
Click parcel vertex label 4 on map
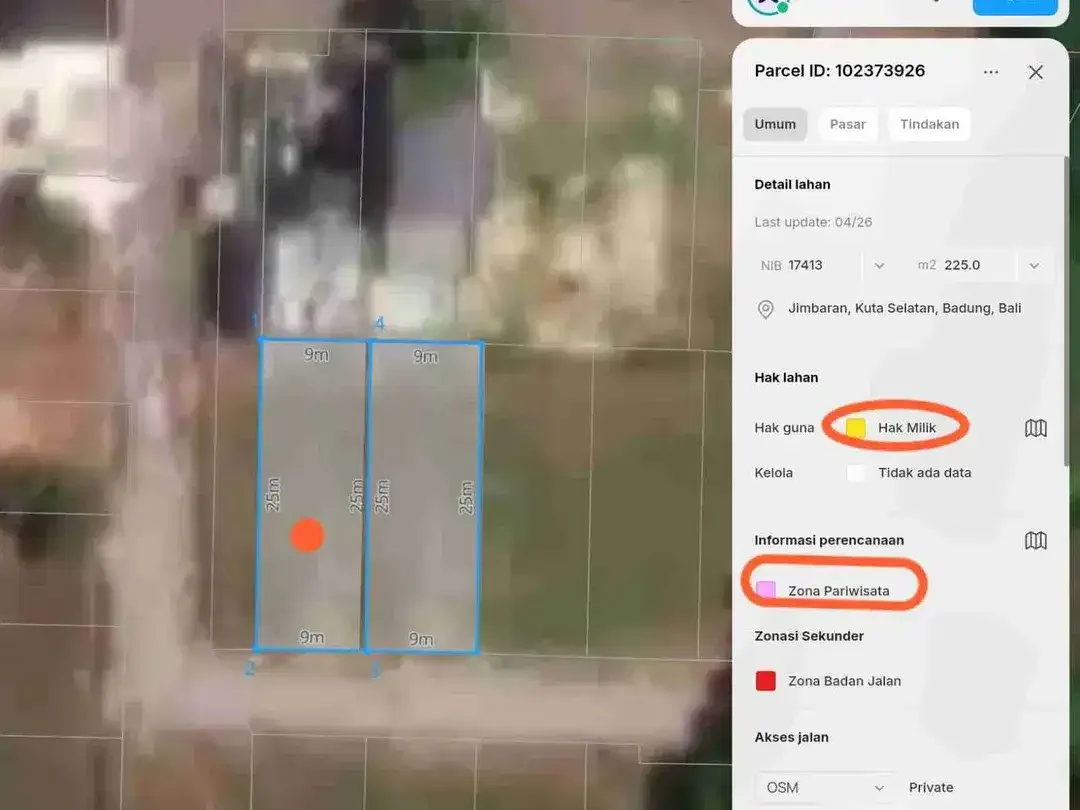coord(379,323)
